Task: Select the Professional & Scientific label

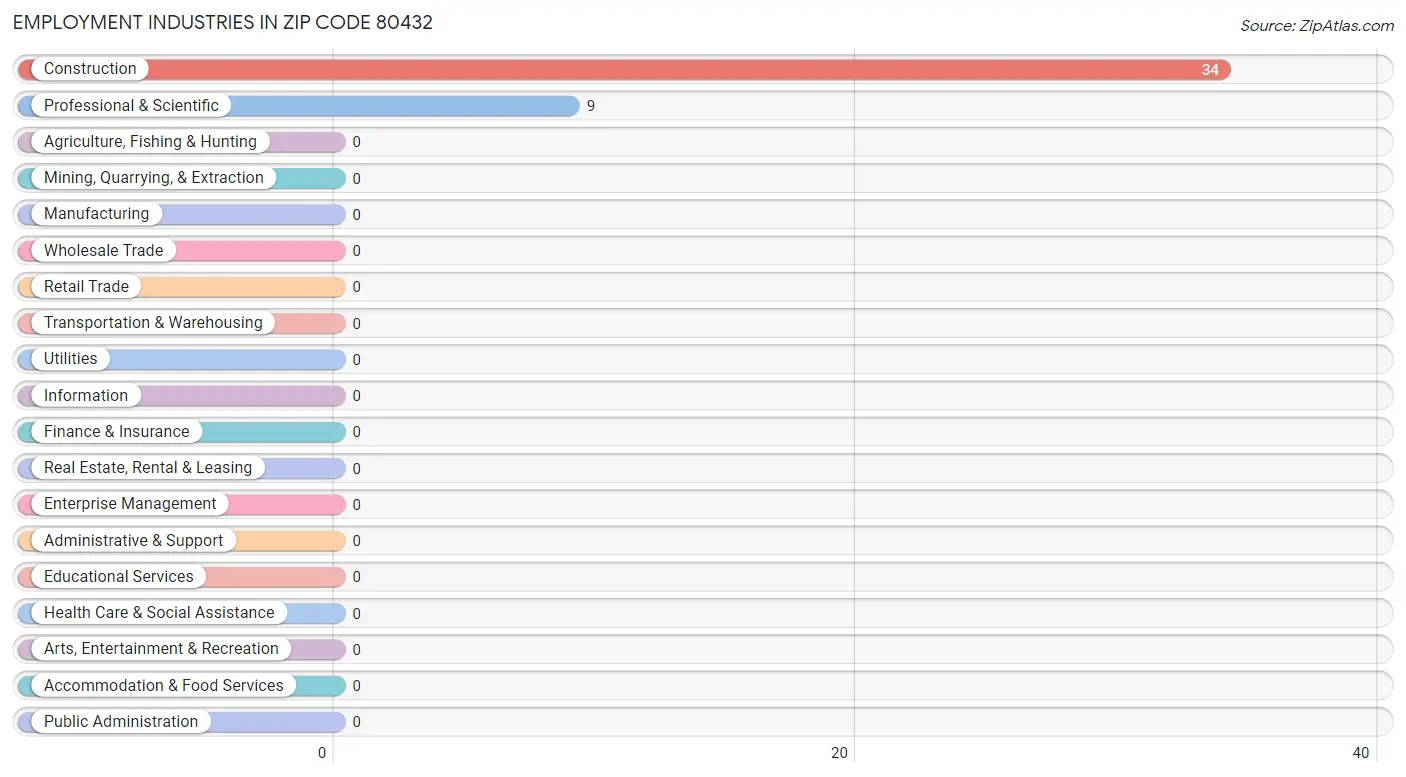Action: 131,105
